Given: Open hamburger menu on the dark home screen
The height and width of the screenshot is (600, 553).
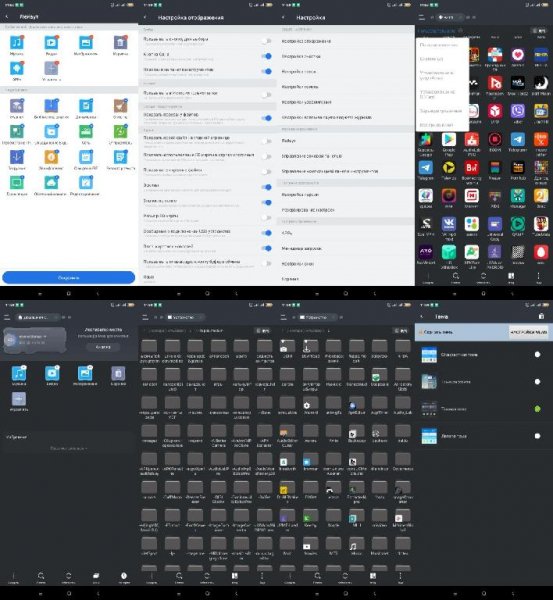Looking at the screenshot, I should click(7, 317).
